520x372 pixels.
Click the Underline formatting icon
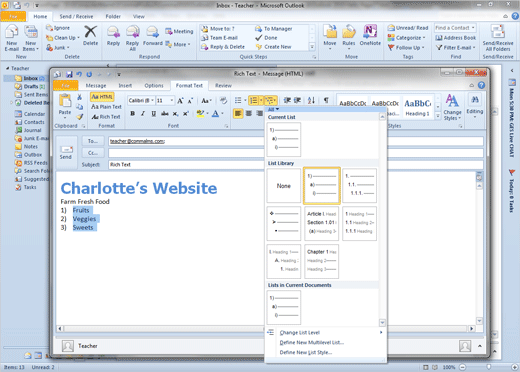[153, 114]
